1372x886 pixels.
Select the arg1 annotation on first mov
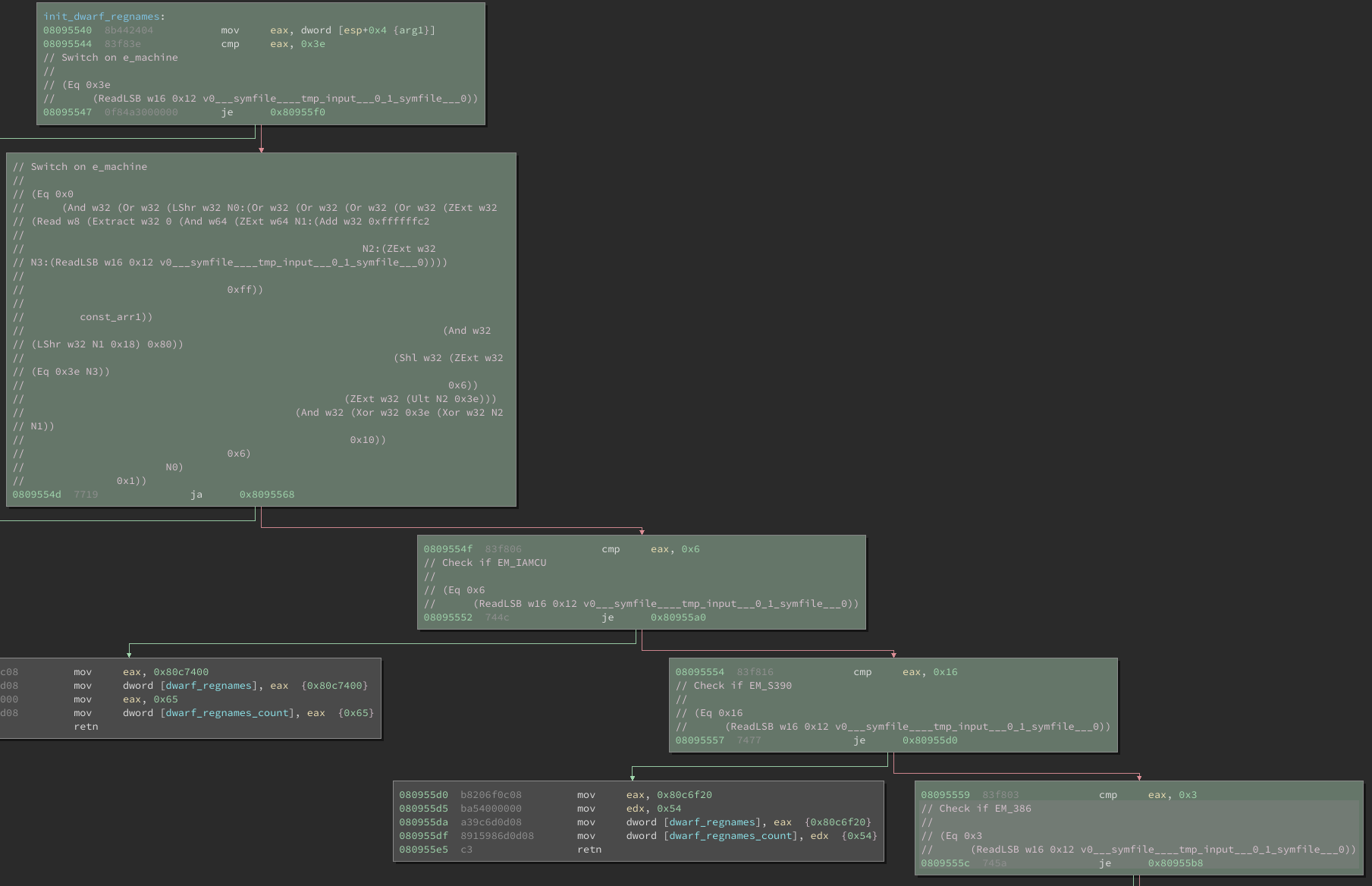coord(410,30)
